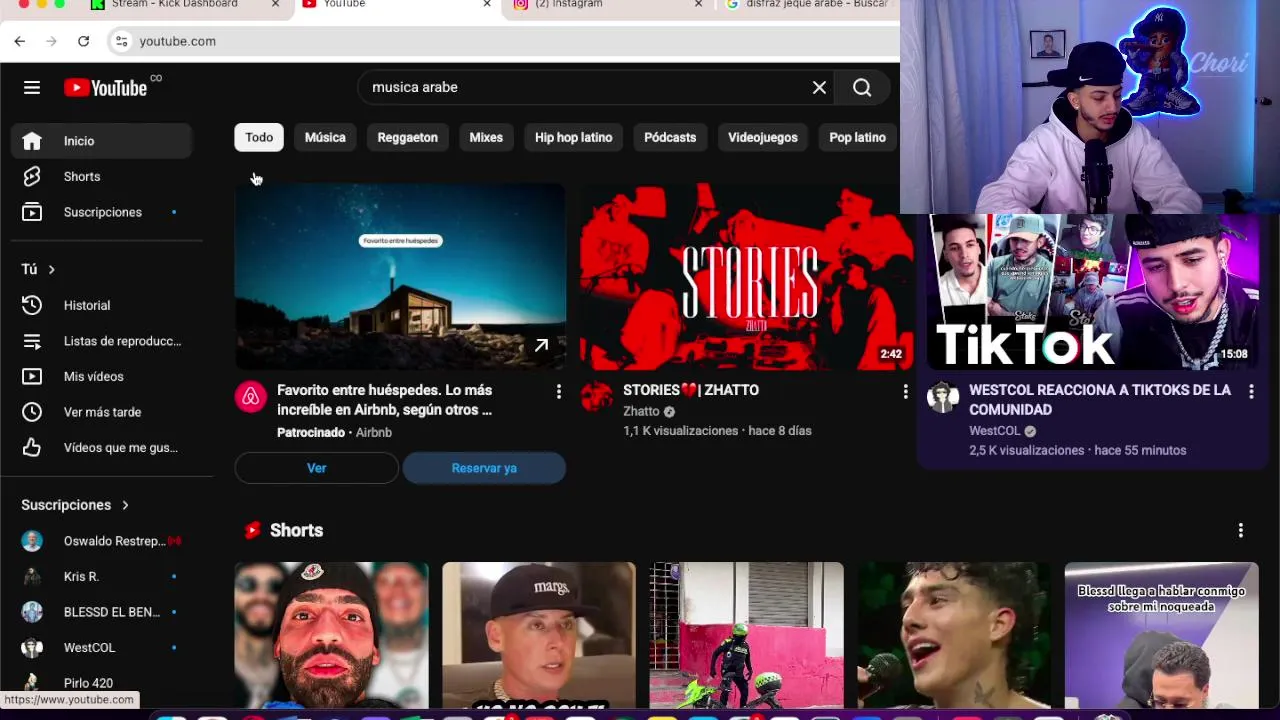
Task: Click the magnifier search button
Action: 862,87
